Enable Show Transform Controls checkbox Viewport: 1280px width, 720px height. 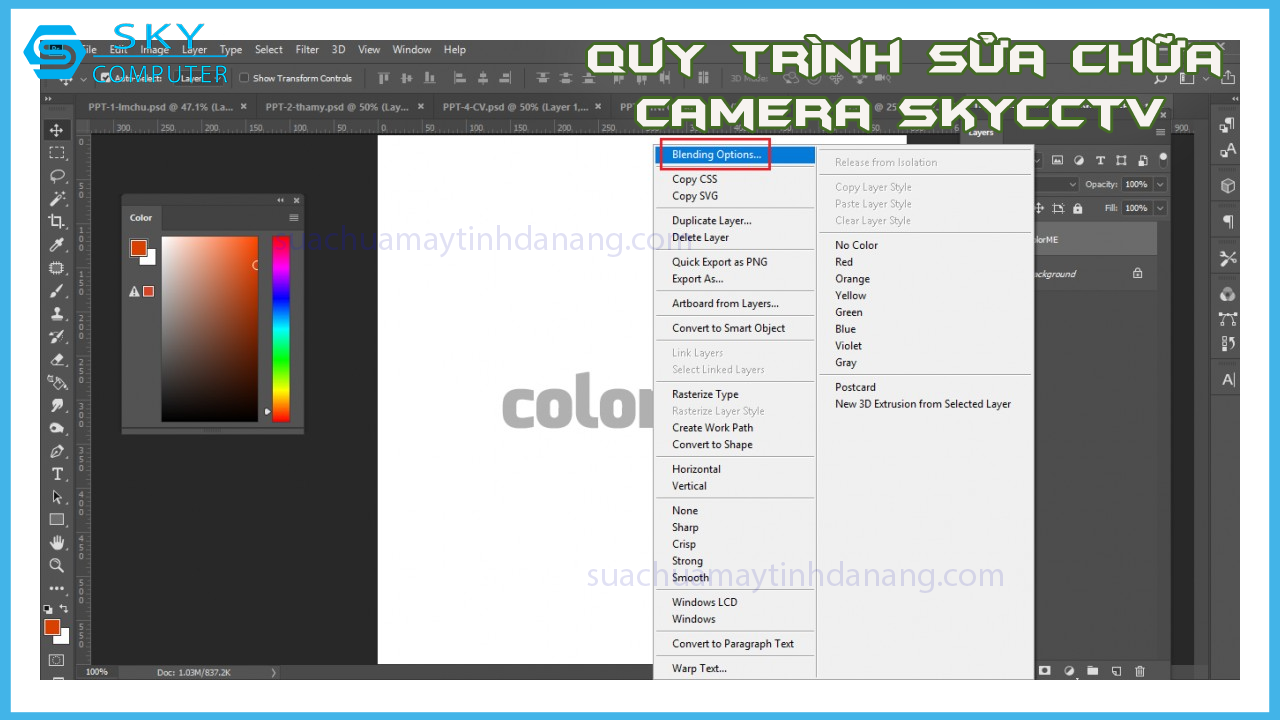[244, 78]
